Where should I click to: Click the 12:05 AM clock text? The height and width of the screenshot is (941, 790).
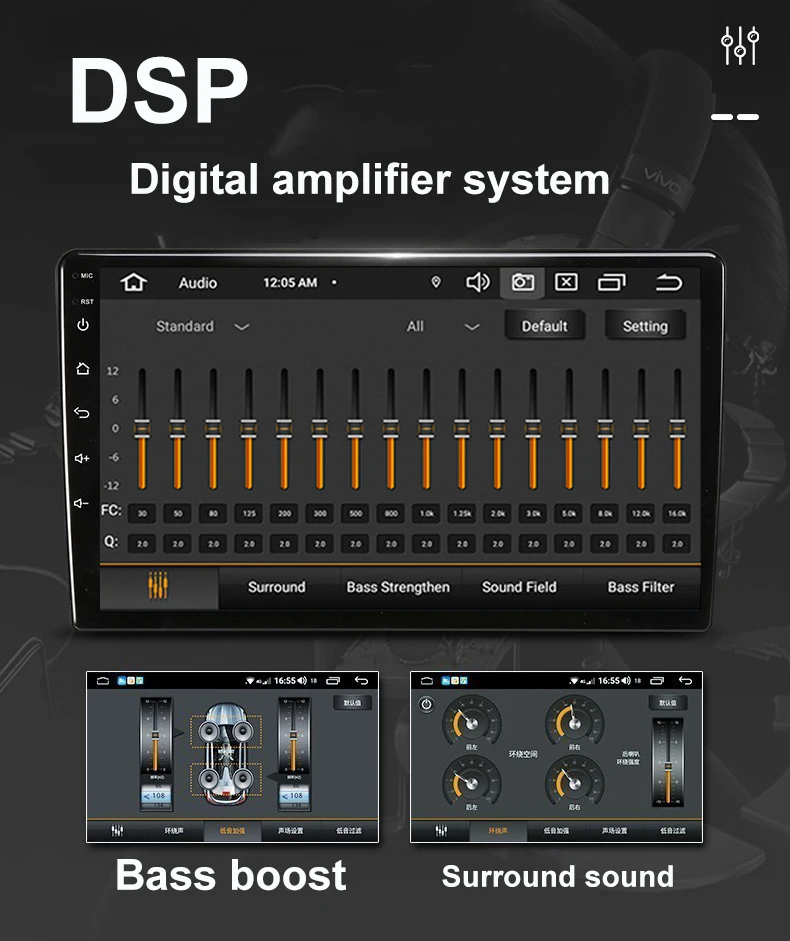tap(290, 282)
